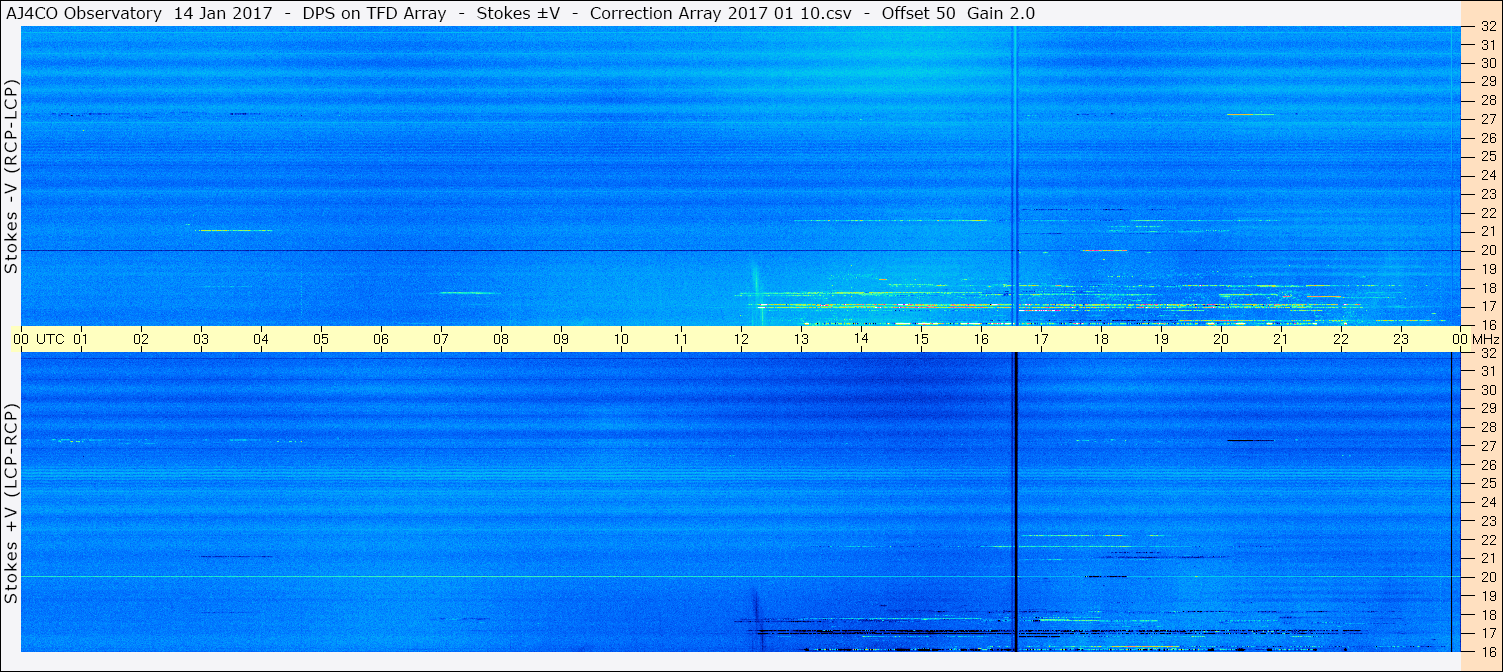
Task: Click the black 27 MHz streak in Stokes +V panel
Action: click(x=1251, y=440)
